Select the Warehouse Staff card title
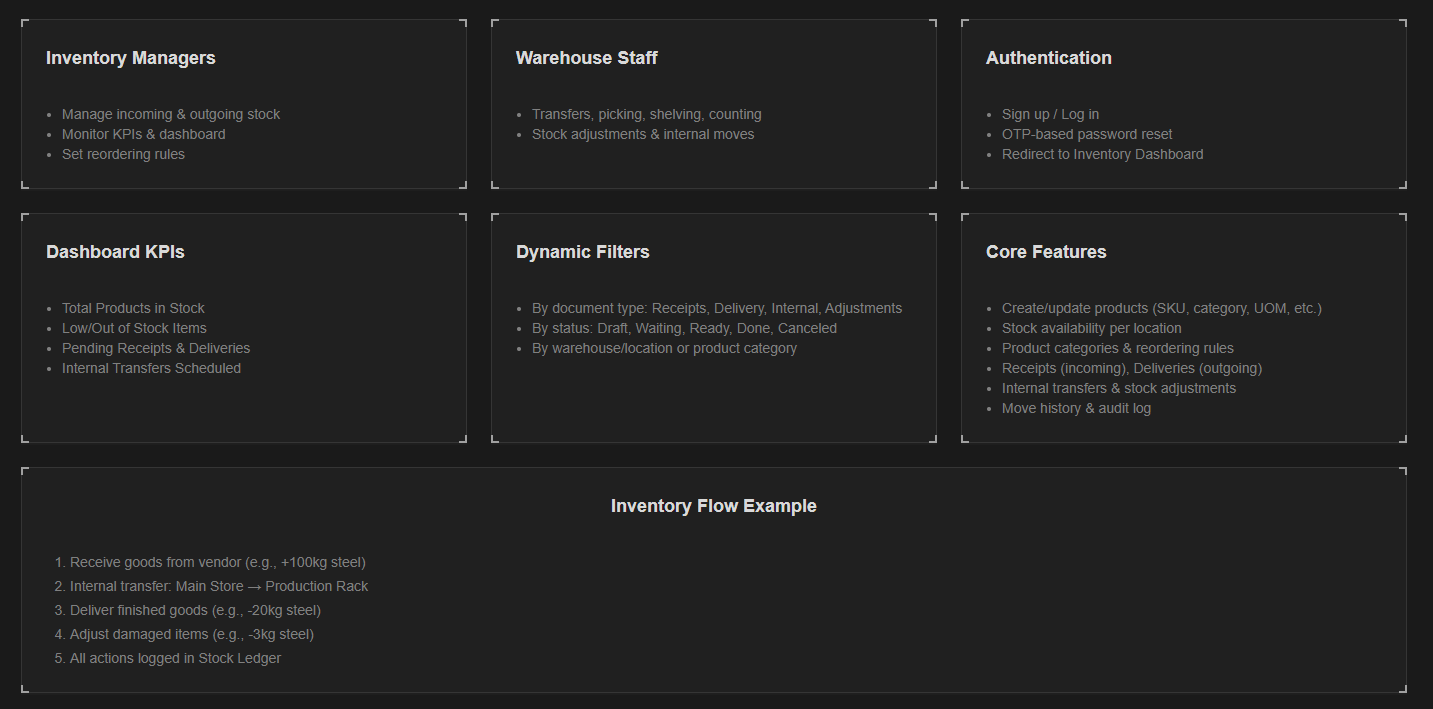 [x=586, y=58]
